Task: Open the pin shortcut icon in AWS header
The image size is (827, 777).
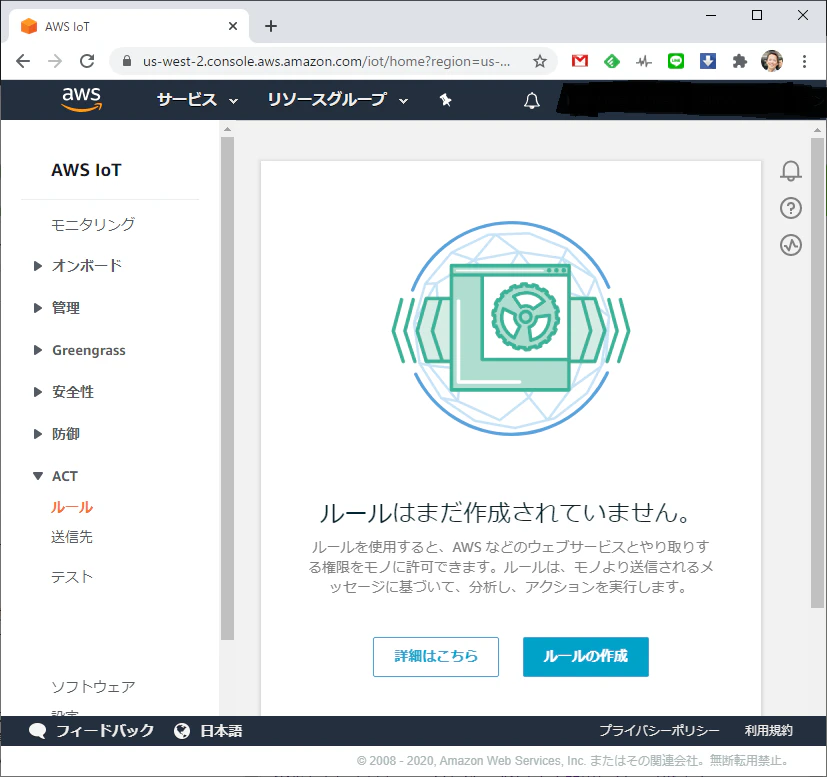Action: tap(446, 100)
